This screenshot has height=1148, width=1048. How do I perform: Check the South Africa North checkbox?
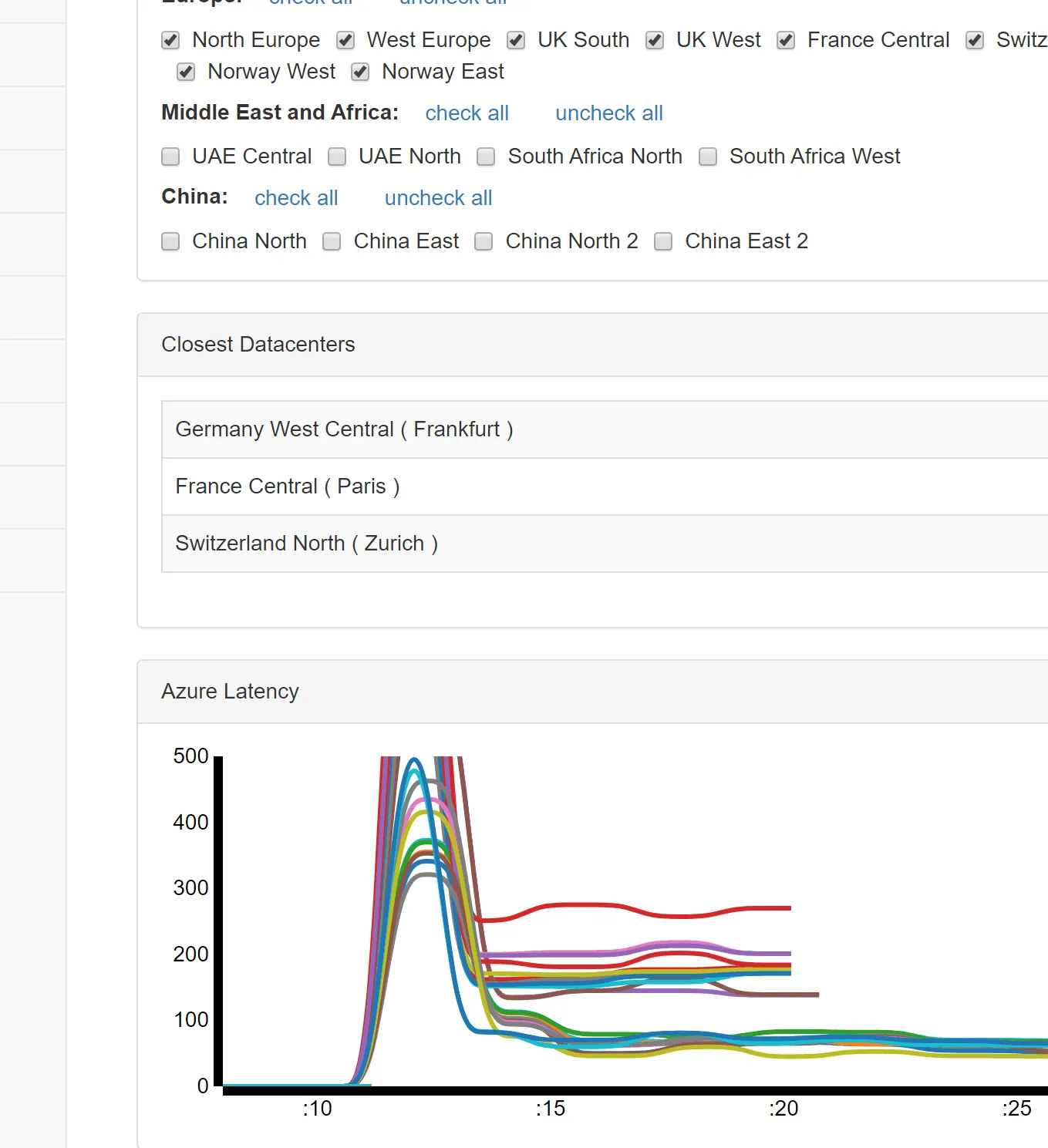coord(486,157)
